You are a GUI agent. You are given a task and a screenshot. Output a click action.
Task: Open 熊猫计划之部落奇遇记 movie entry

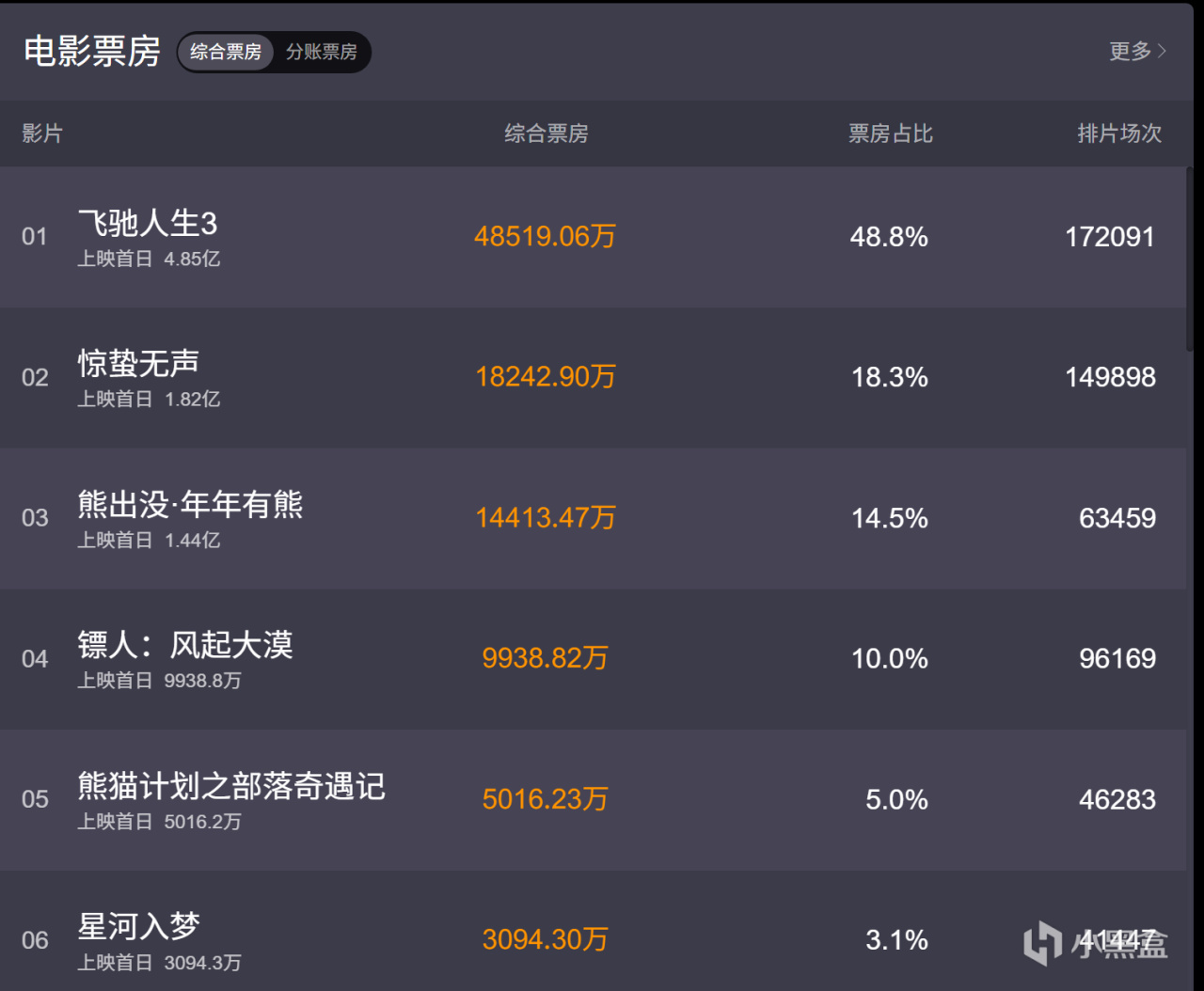[x=231, y=786]
